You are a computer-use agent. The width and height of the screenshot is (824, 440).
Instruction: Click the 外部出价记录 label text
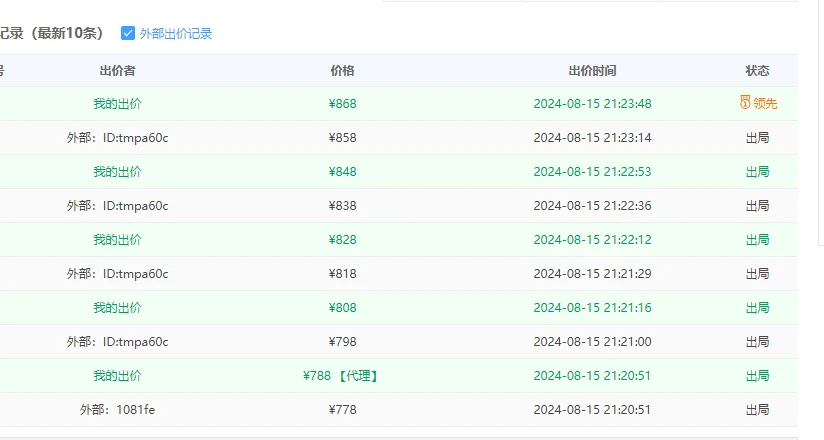coord(176,33)
